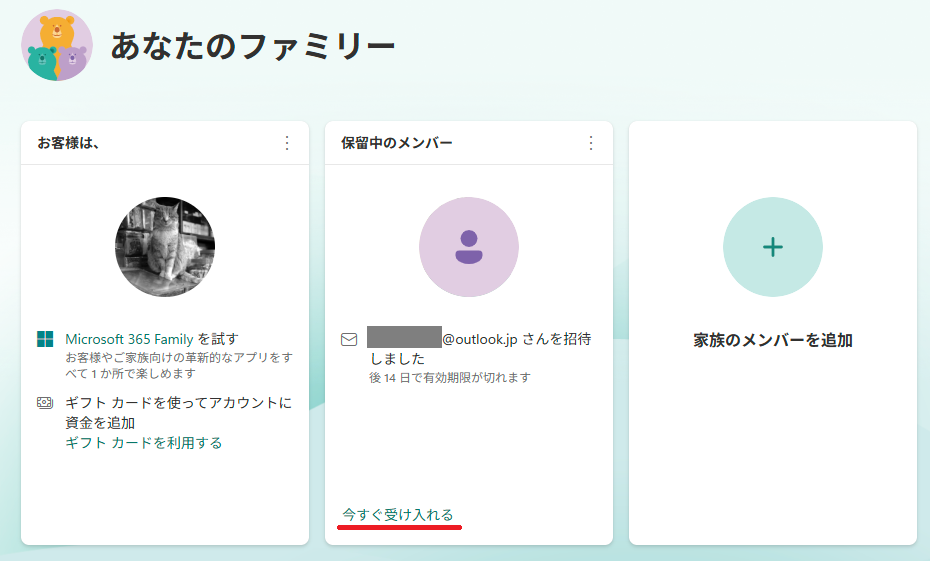Click the family bears logo icon

pos(57,45)
